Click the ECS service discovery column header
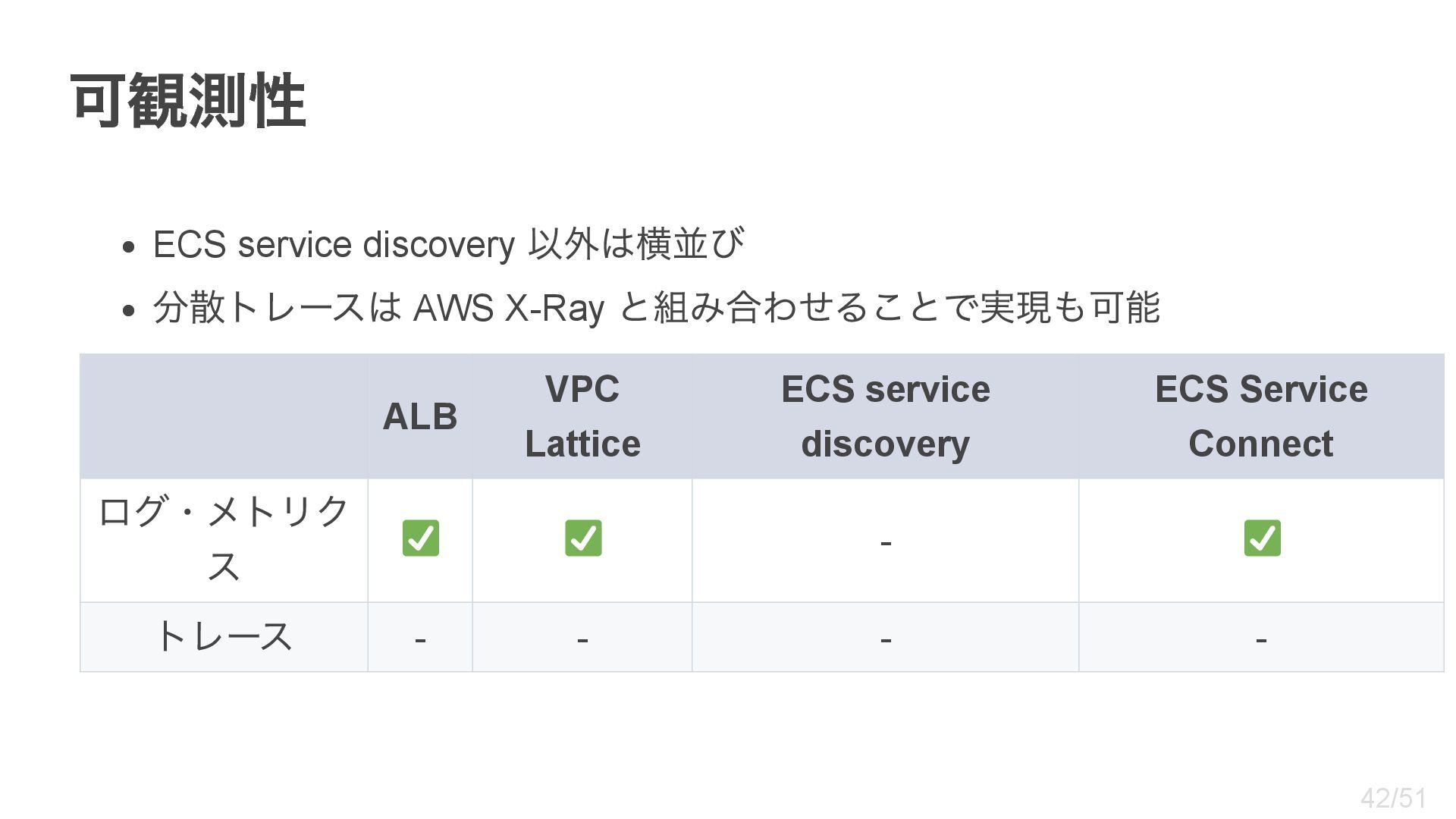The width and height of the screenshot is (1456, 819). point(886,416)
